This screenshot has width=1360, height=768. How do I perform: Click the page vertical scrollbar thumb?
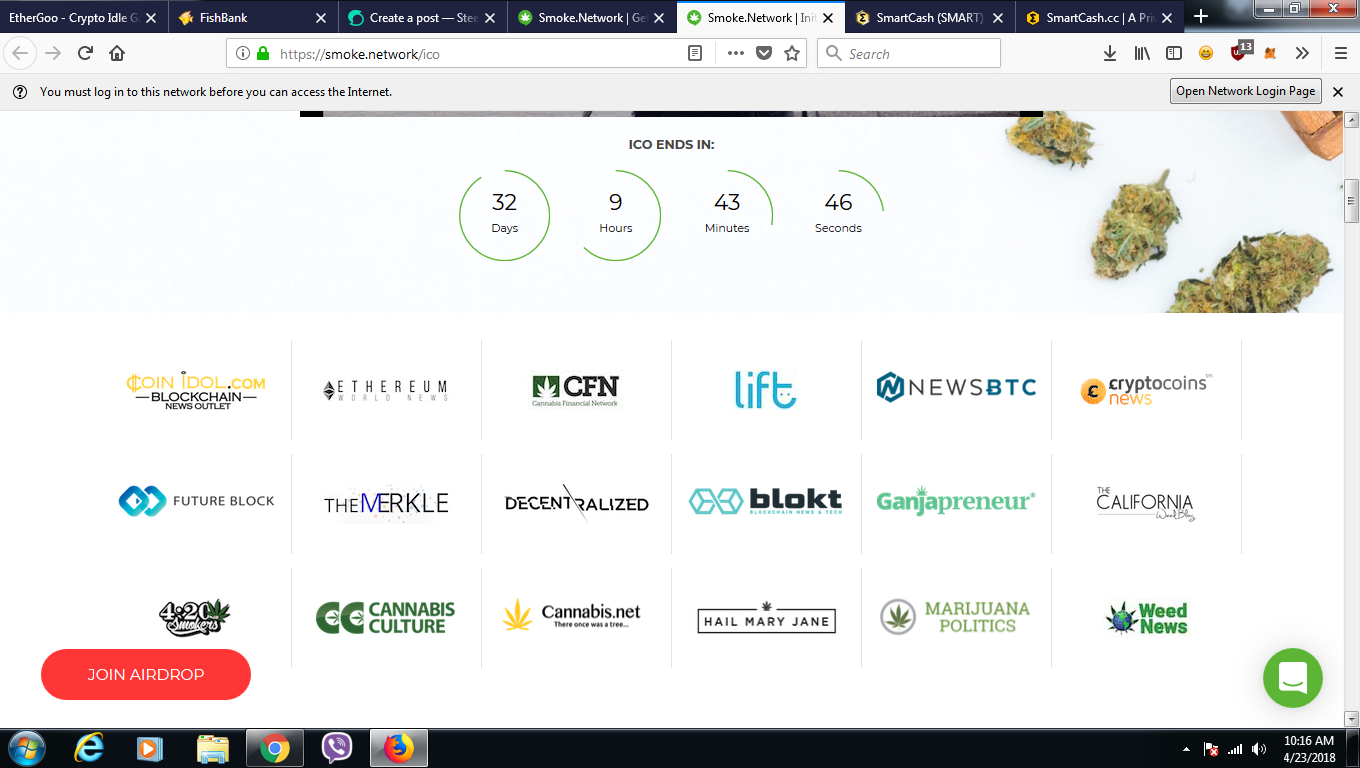pyautogui.click(x=1351, y=201)
